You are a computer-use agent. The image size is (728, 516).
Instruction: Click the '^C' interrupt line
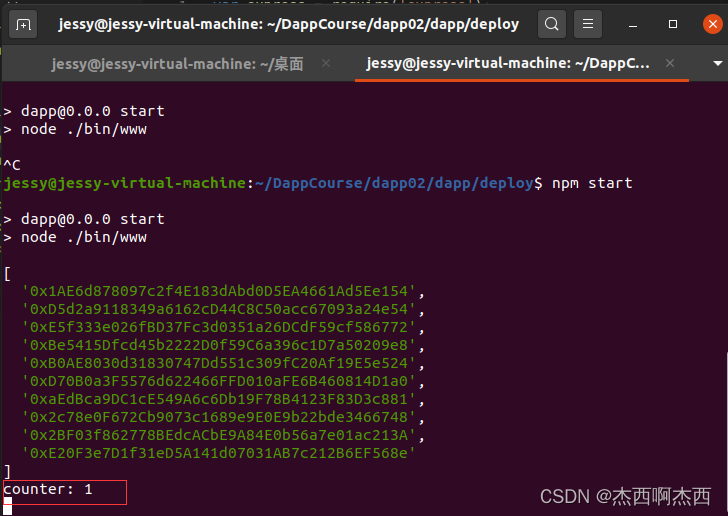(12, 165)
